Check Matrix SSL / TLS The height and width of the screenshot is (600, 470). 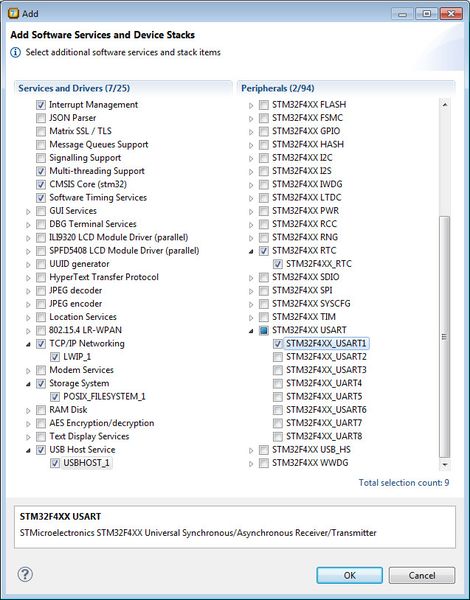41,131
